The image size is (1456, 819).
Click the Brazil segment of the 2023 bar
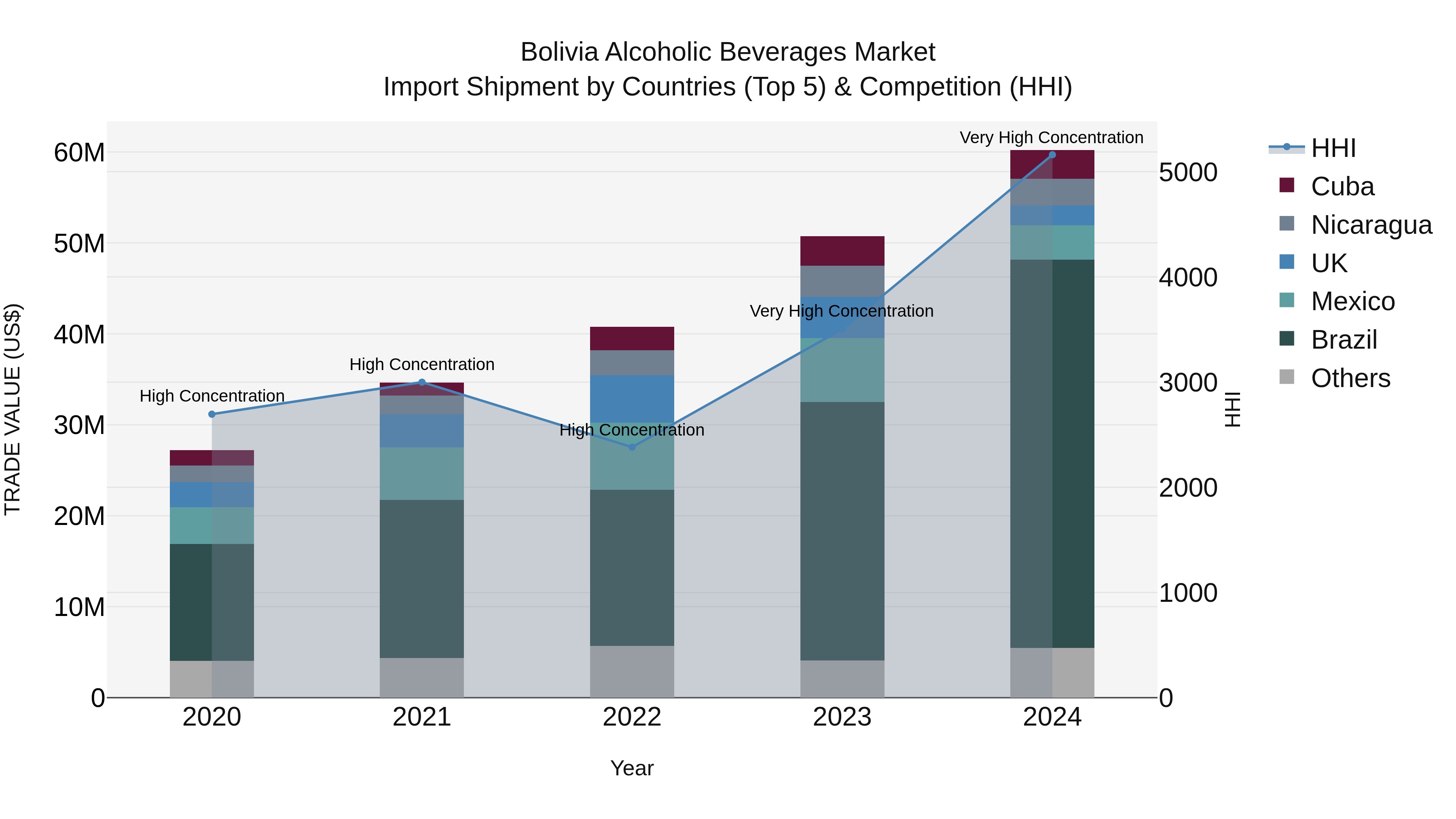click(842, 531)
